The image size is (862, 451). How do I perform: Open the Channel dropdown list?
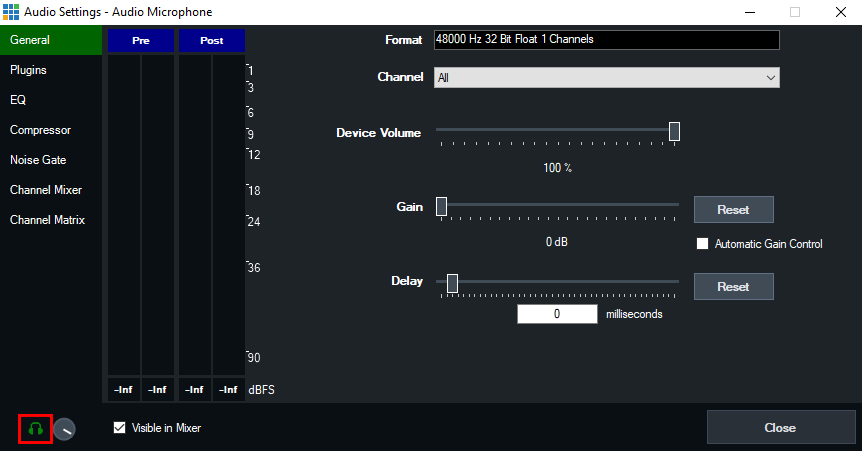pyautogui.click(x=606, y=78)
